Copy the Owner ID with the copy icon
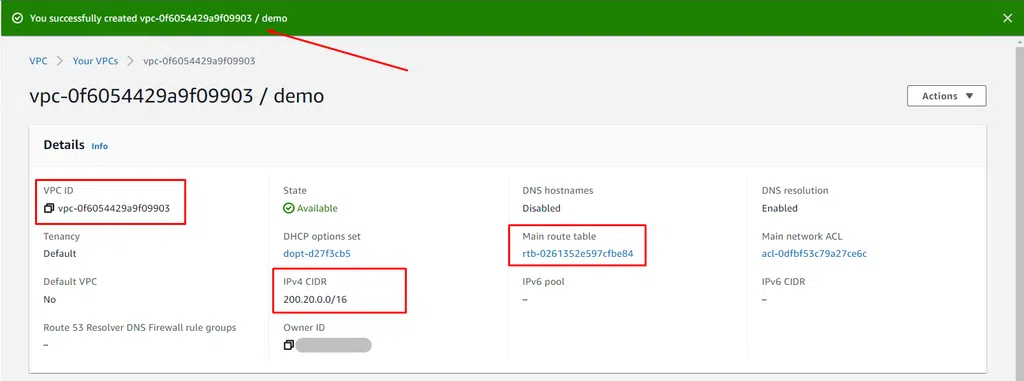This screenshot has height=381, width=1024. pos(288,345)
